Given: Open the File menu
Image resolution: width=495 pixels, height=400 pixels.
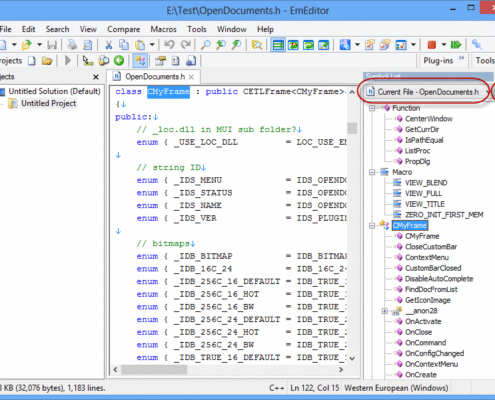Looking at the screenshot, I should click(5, 29).
